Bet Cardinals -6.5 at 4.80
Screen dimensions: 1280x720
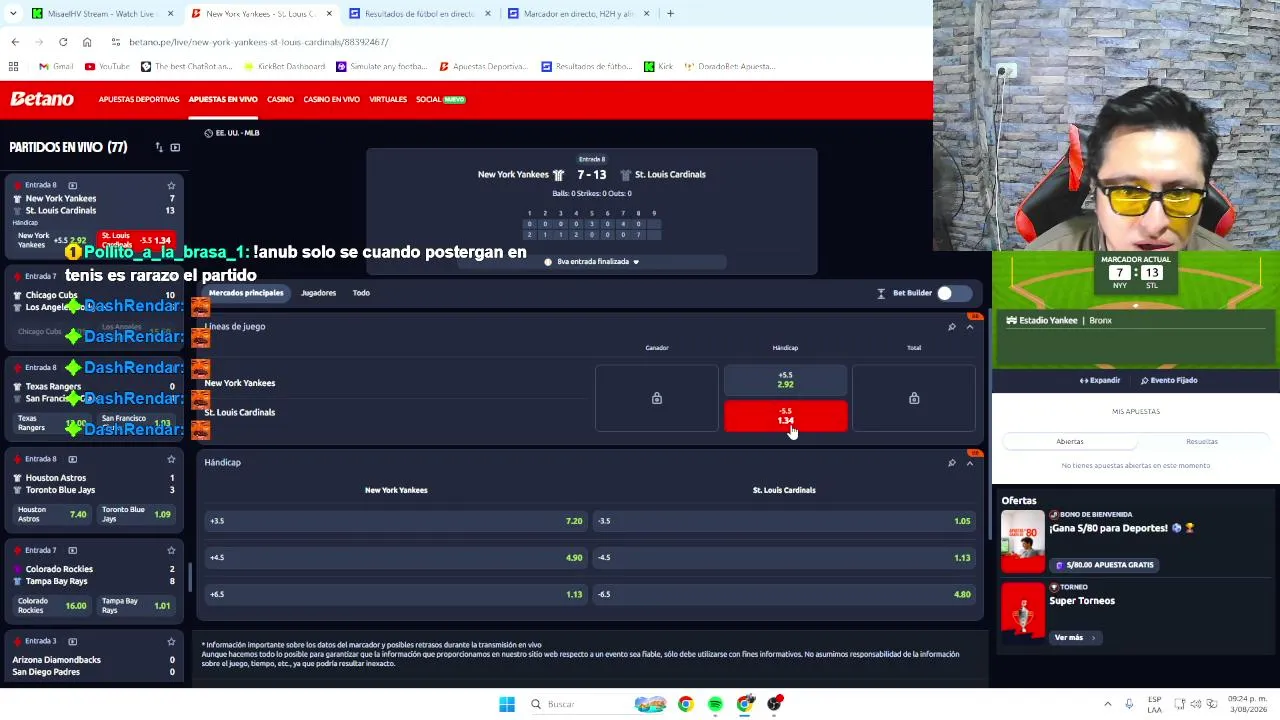tap(784, 594)
